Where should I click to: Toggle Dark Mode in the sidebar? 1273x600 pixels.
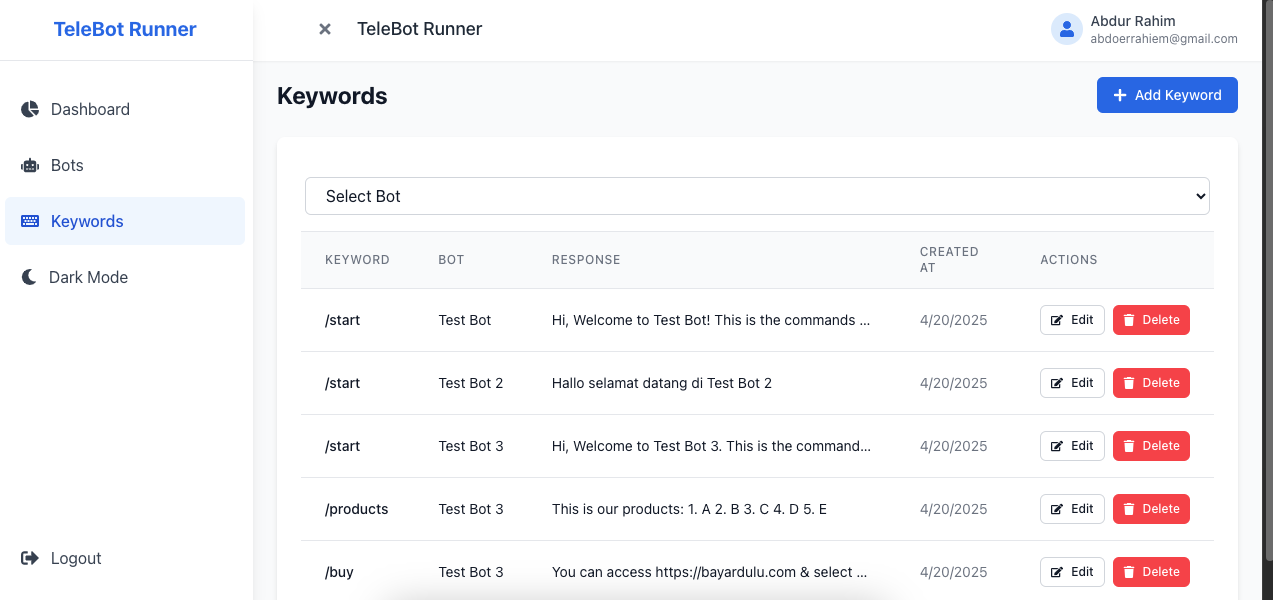88,277
